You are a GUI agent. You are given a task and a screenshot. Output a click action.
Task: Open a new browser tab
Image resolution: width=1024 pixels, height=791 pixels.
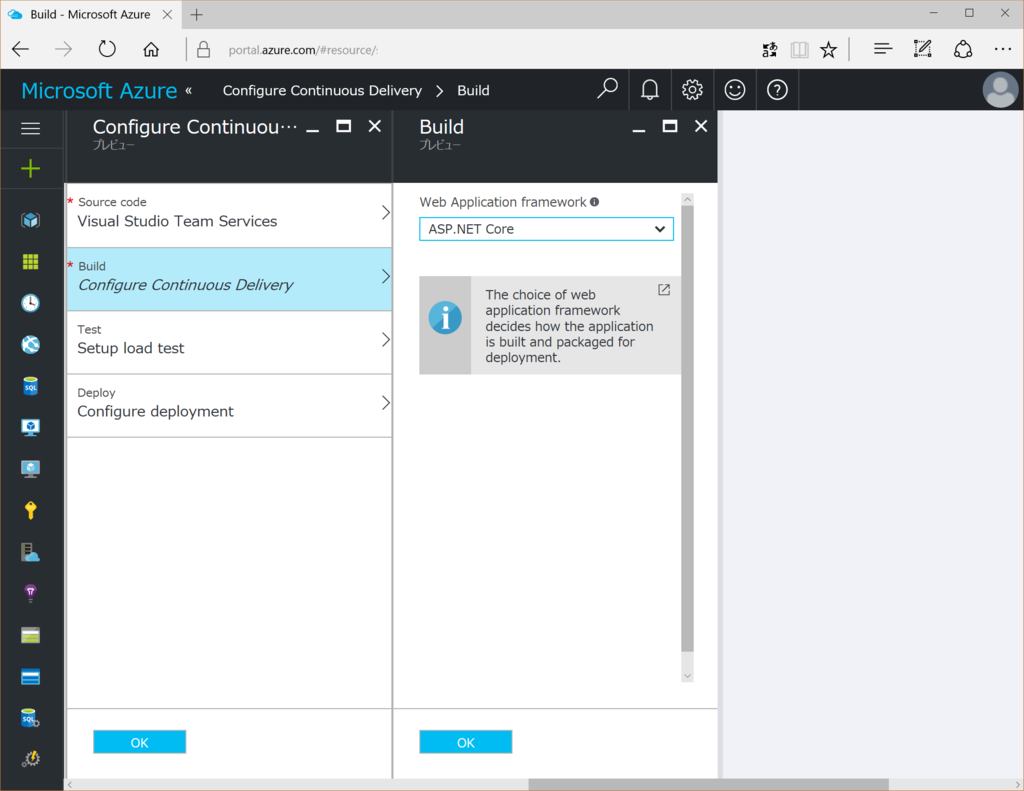point(197,14)
